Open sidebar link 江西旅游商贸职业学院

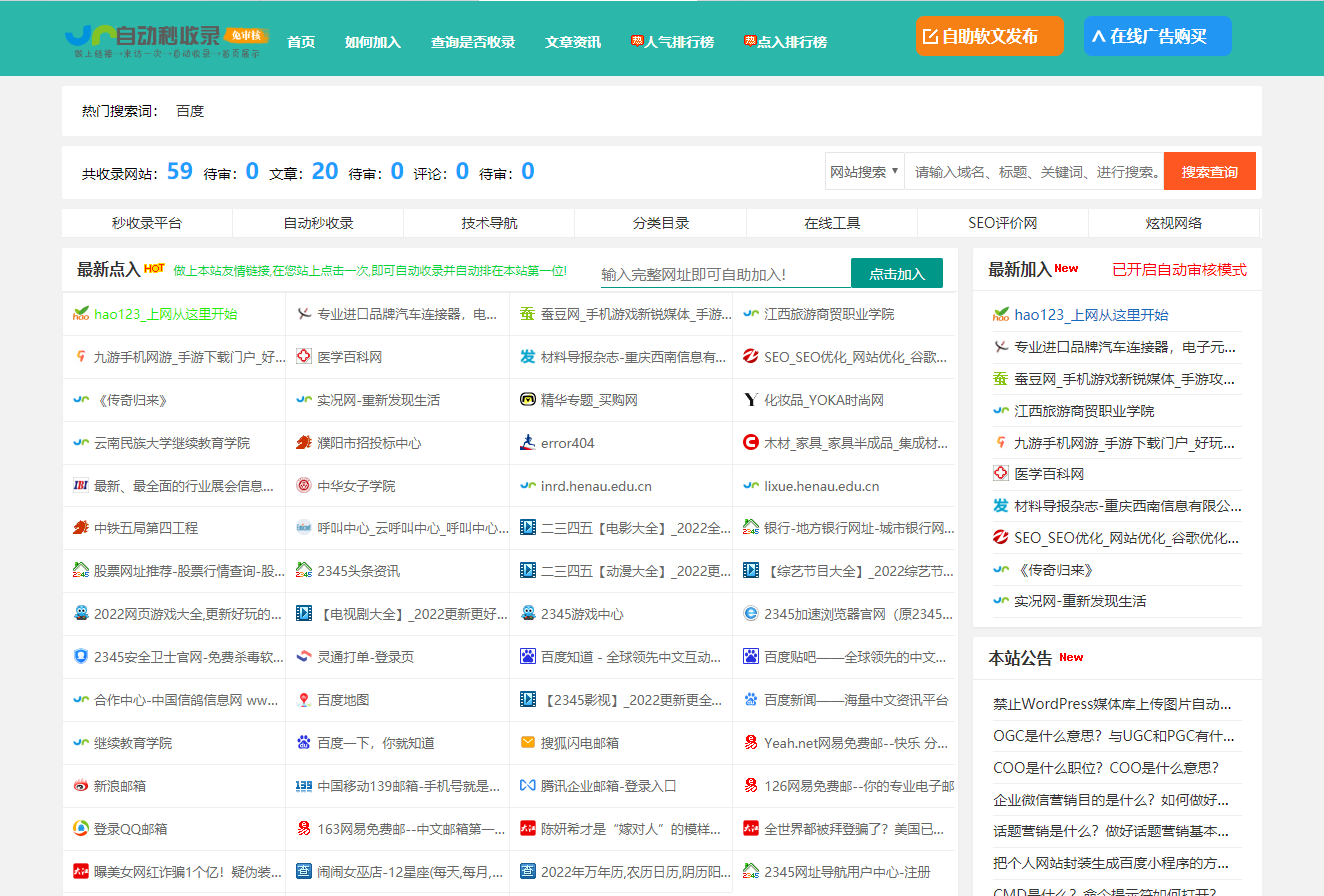tap(1084, 411)
